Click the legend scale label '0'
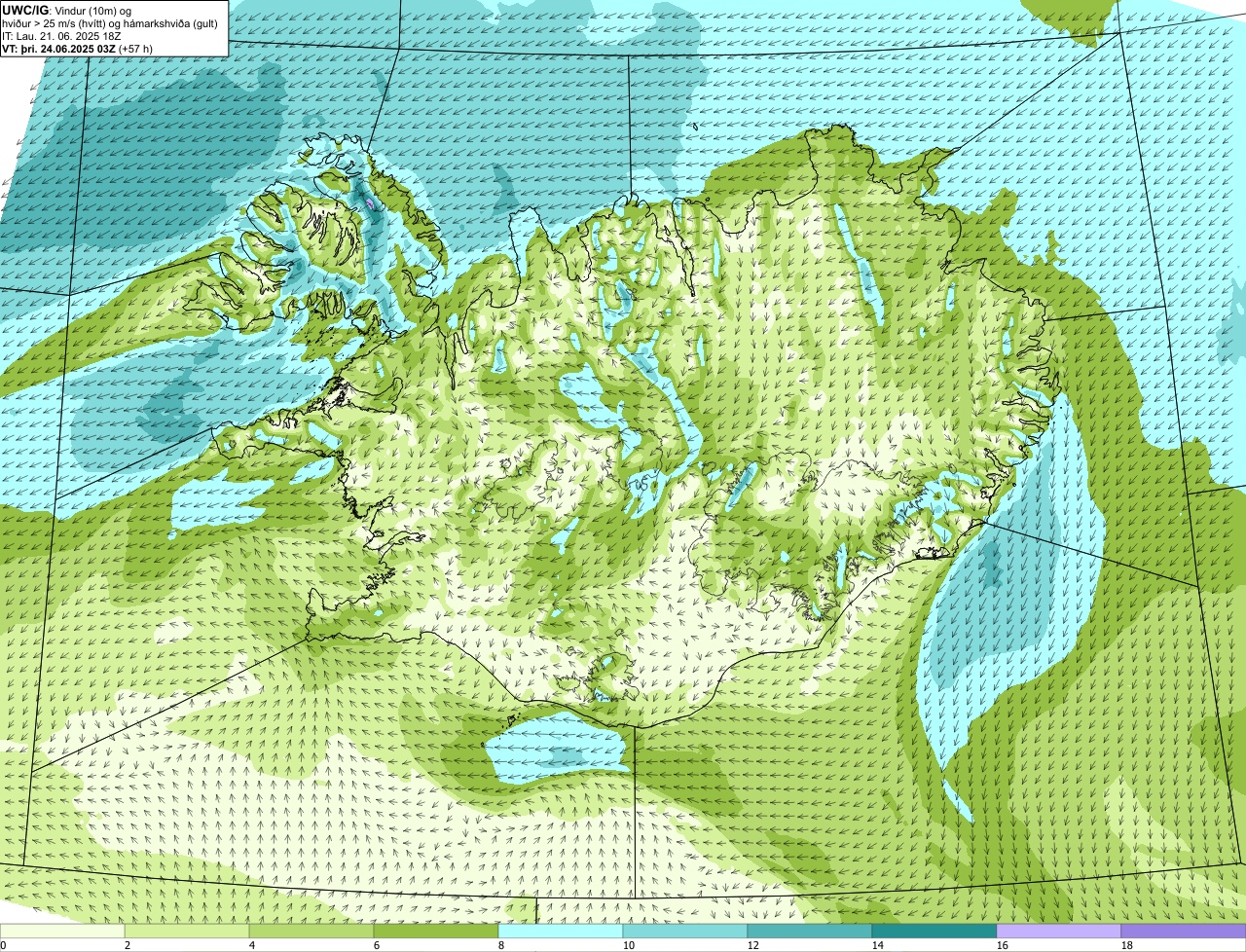The height and width of the screenshot is (952, 1246). (x=3, y=945)
